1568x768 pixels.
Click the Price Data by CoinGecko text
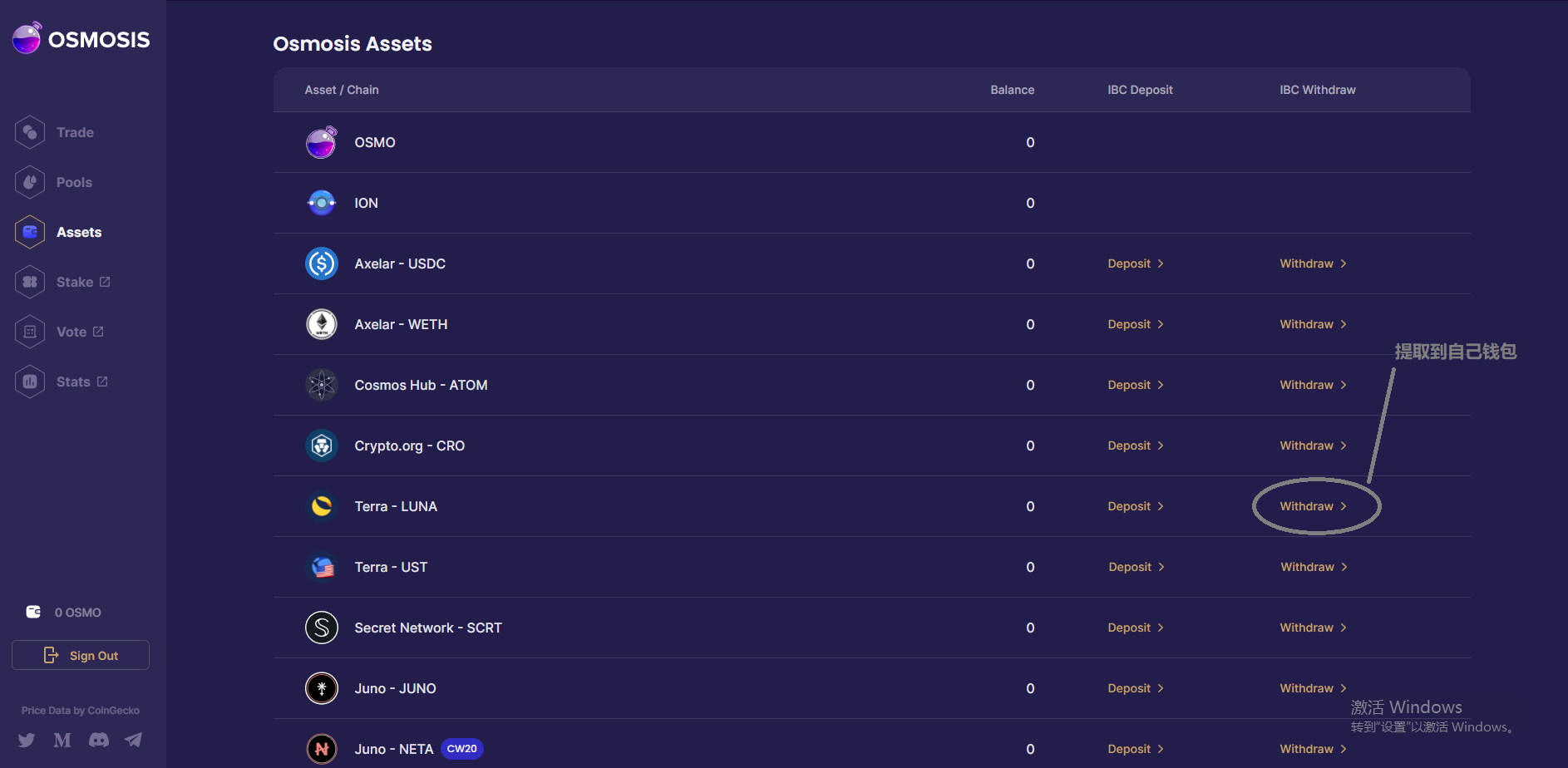[x=81, y=711]
